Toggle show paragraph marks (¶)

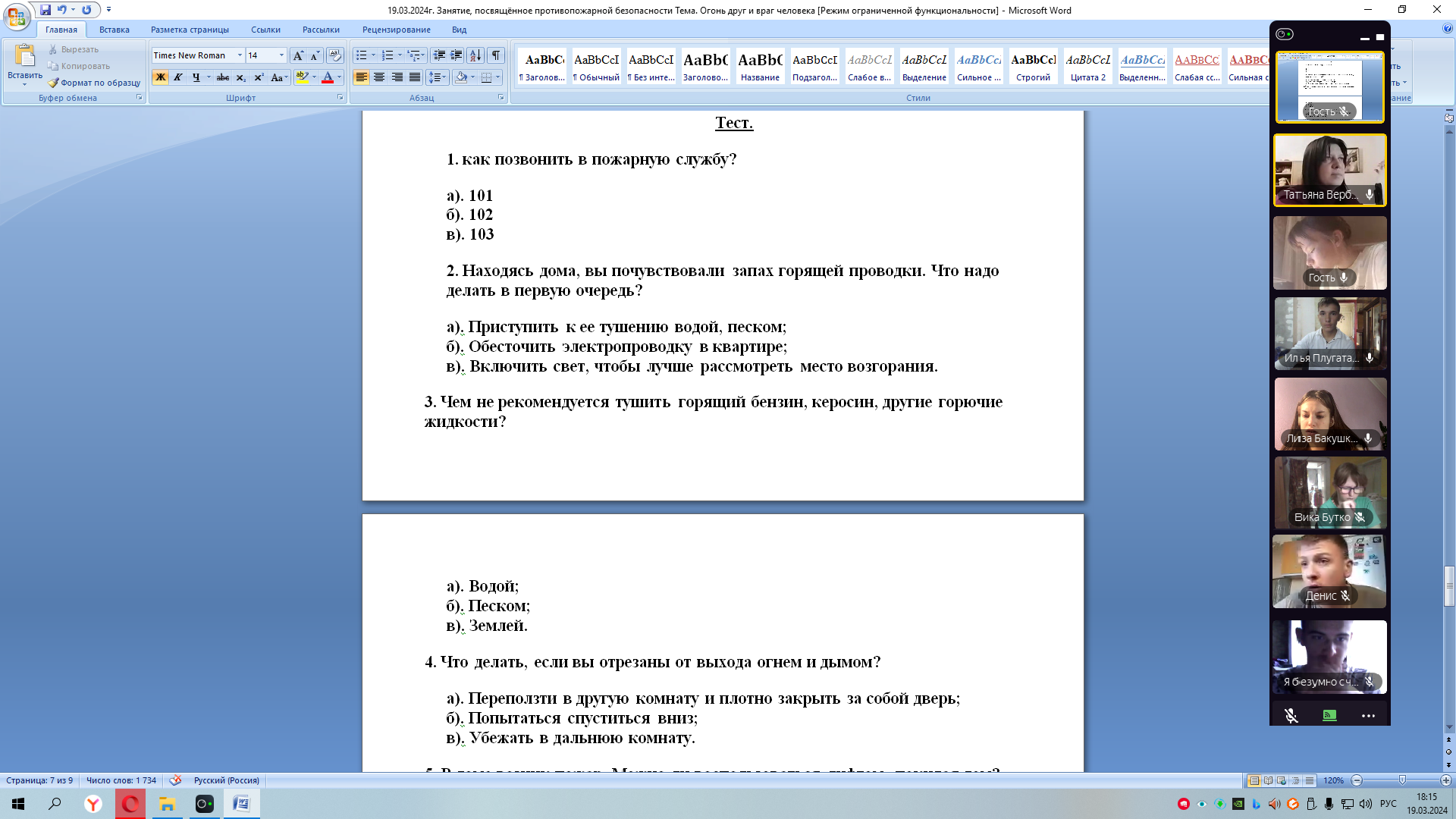pos(495,55)
